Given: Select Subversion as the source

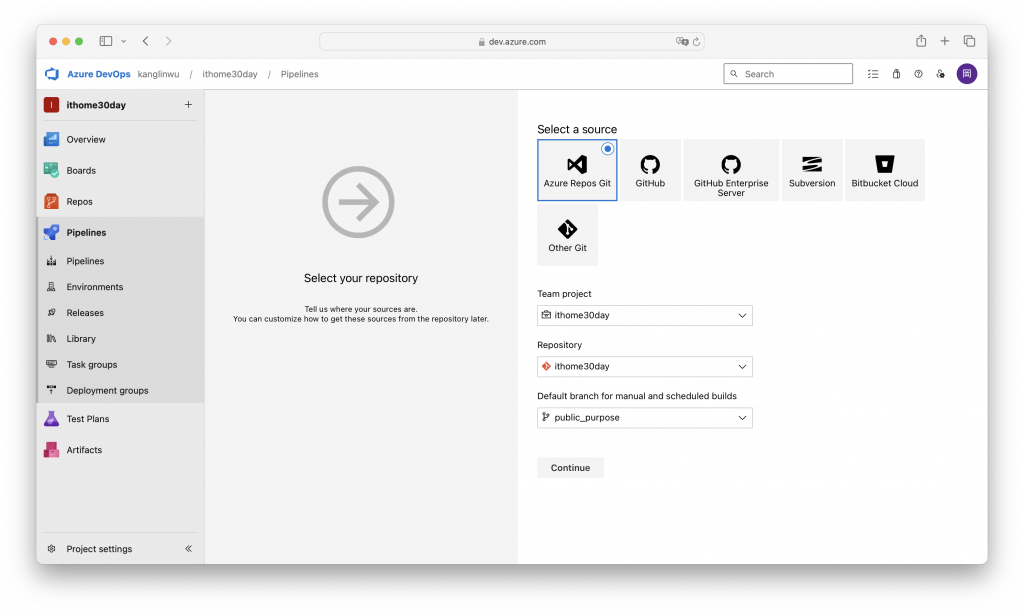Looking at the screenshot, I should (x=812, y=170).
